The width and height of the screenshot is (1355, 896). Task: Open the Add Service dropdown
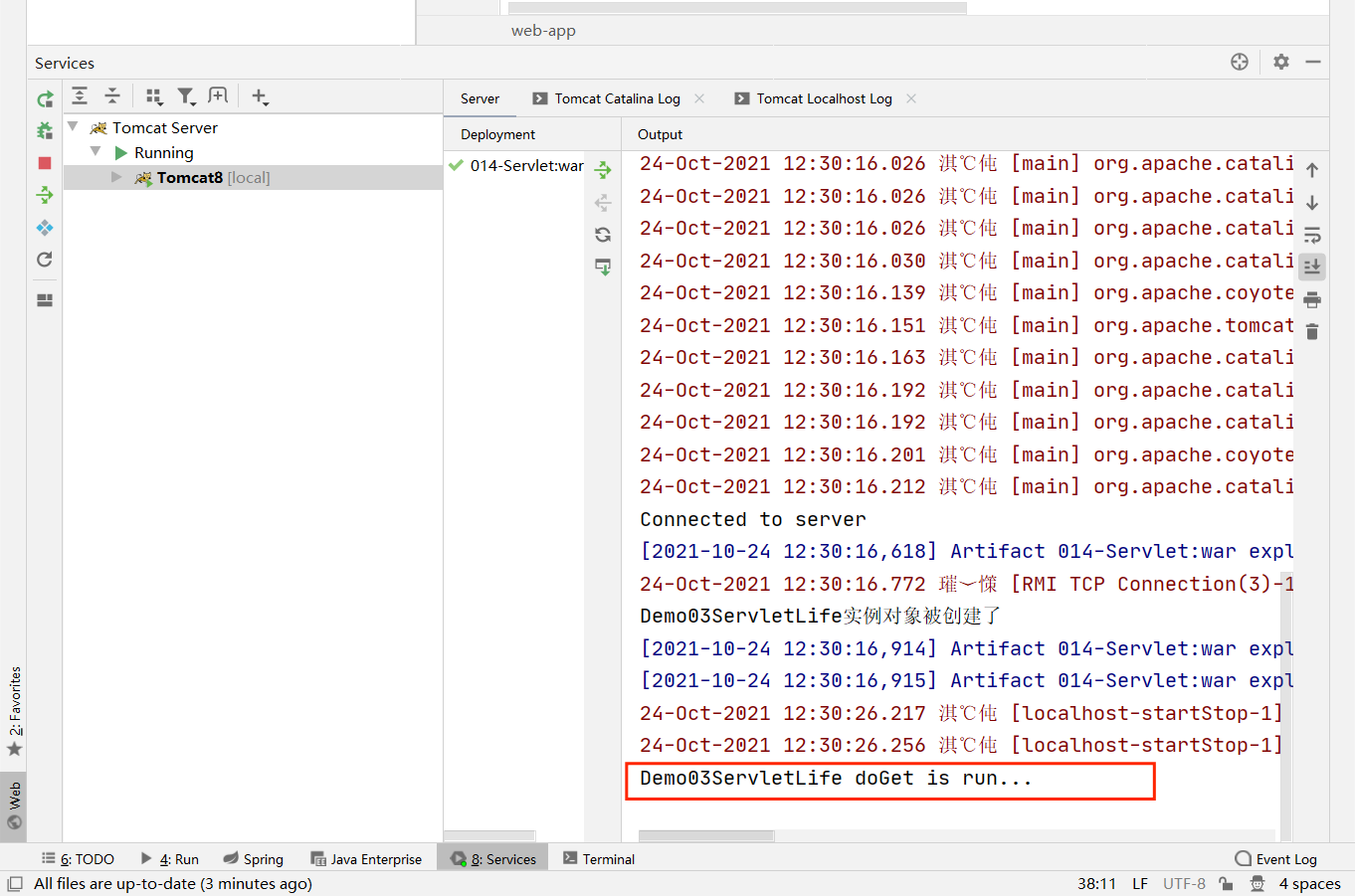pyautogui.click(x=260, y=96)
